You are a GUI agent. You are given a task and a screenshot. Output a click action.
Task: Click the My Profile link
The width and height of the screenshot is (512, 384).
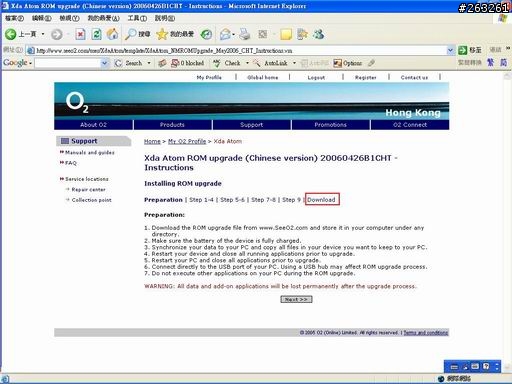click(x=209, y=77)
